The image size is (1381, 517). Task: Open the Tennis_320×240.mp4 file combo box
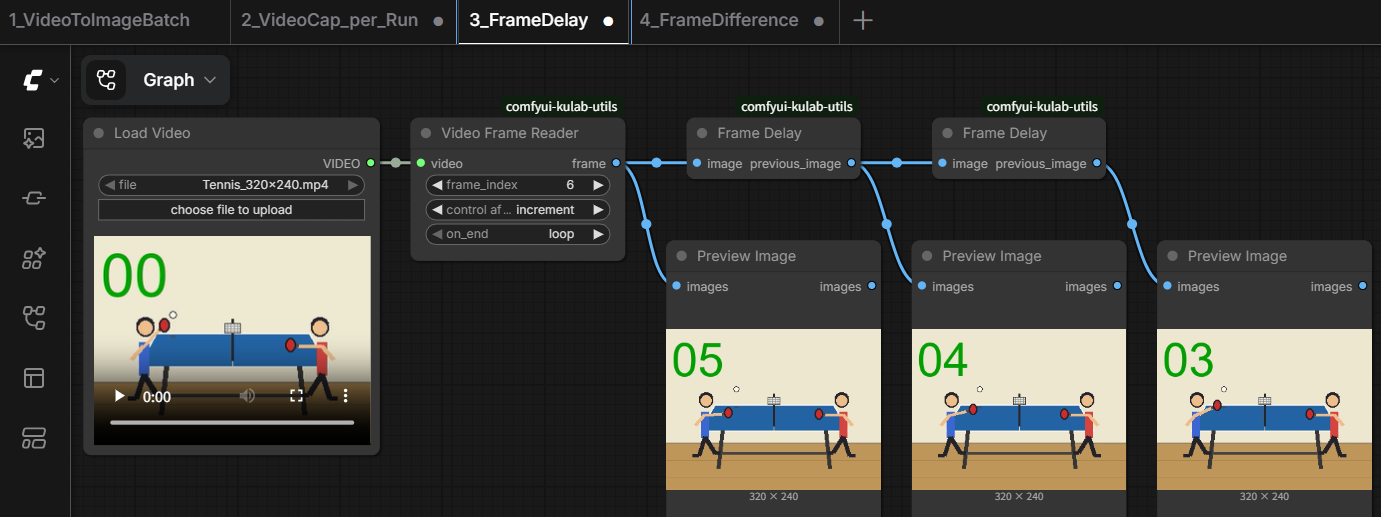(231, 185)
